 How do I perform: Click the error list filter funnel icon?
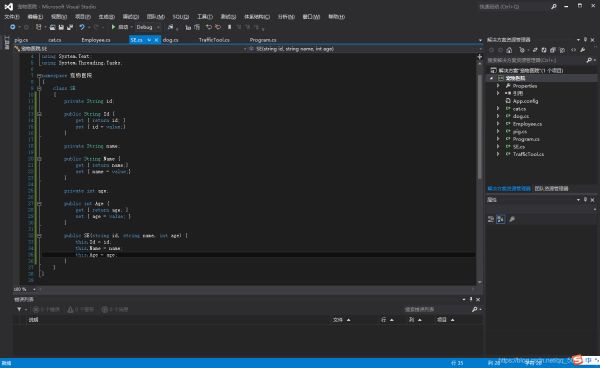point(19,309)
